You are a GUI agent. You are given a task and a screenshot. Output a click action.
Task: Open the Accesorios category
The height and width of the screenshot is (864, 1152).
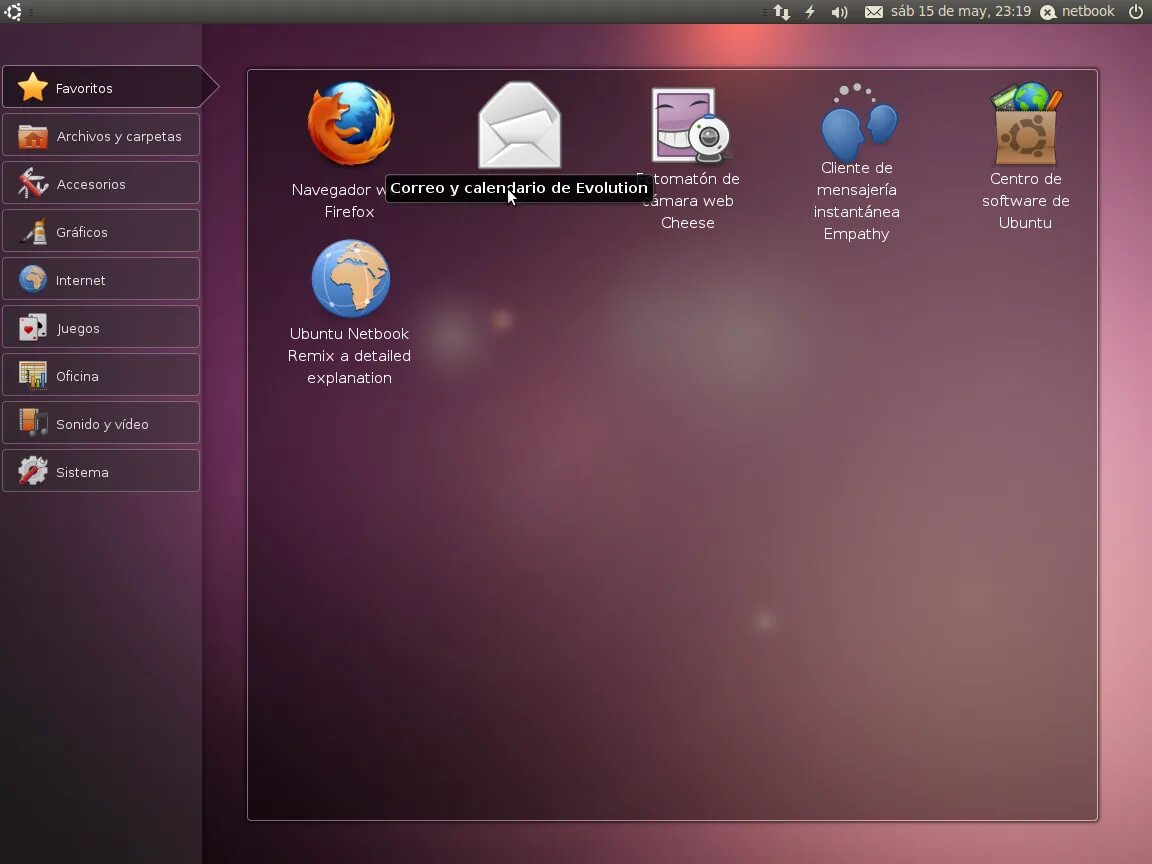101,183
